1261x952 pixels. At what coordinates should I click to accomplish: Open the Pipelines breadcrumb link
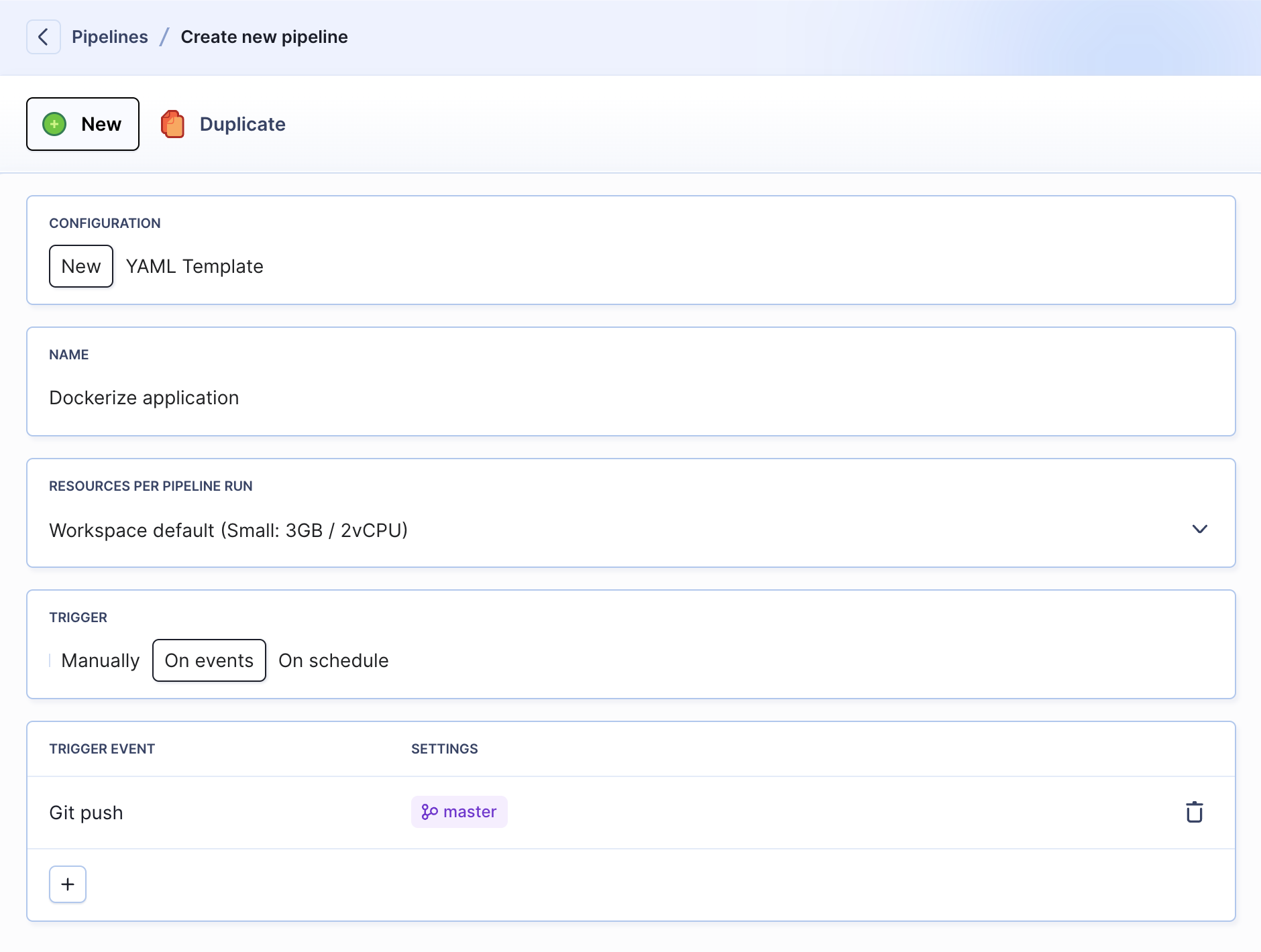(x=110, y=37)
